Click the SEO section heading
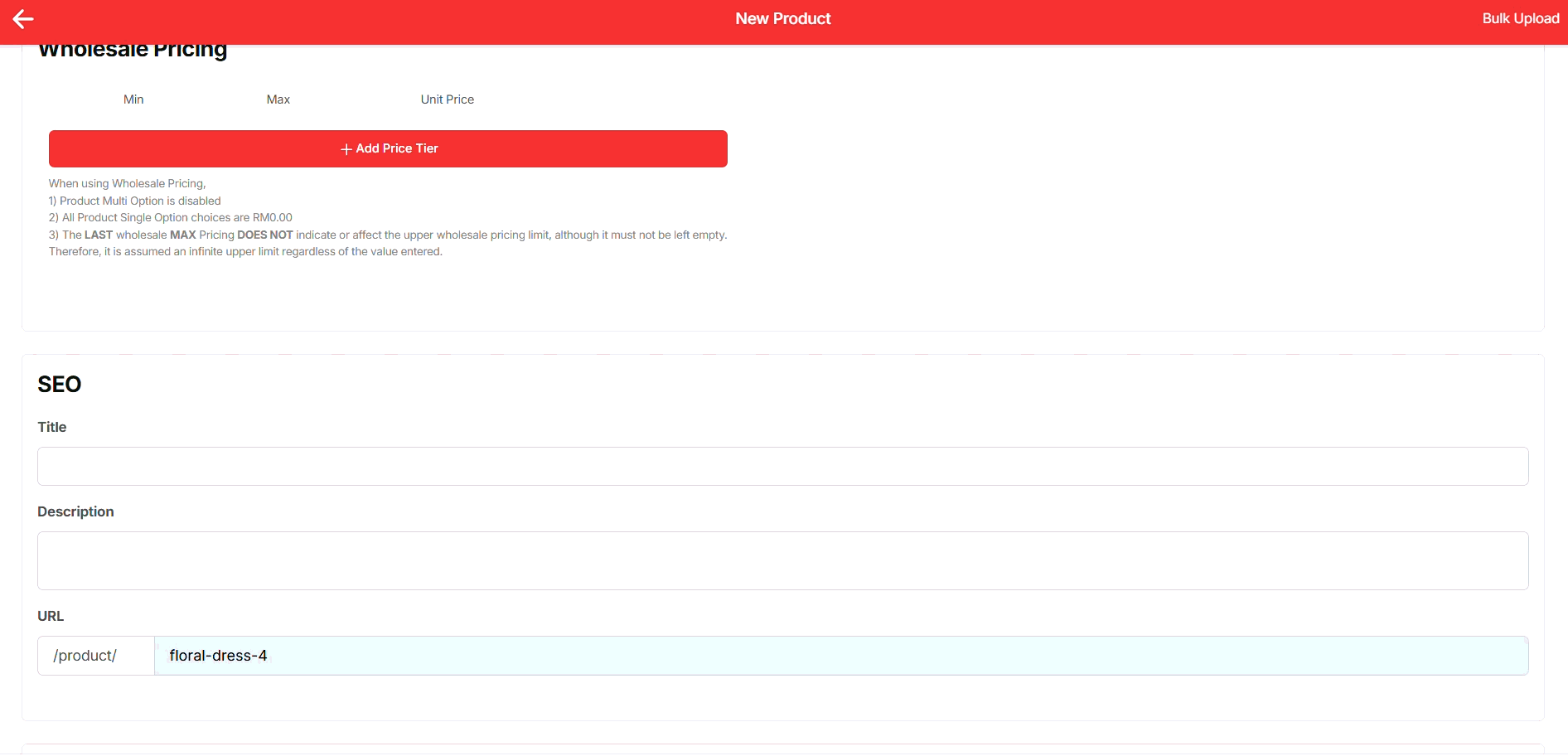This screenshot has height=756, width=1568. [x=60, y=385]
